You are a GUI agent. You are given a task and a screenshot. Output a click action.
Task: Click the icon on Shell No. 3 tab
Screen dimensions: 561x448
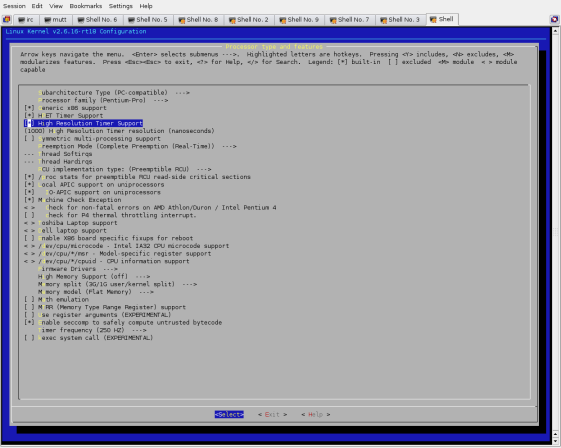(x=383, y=20)
